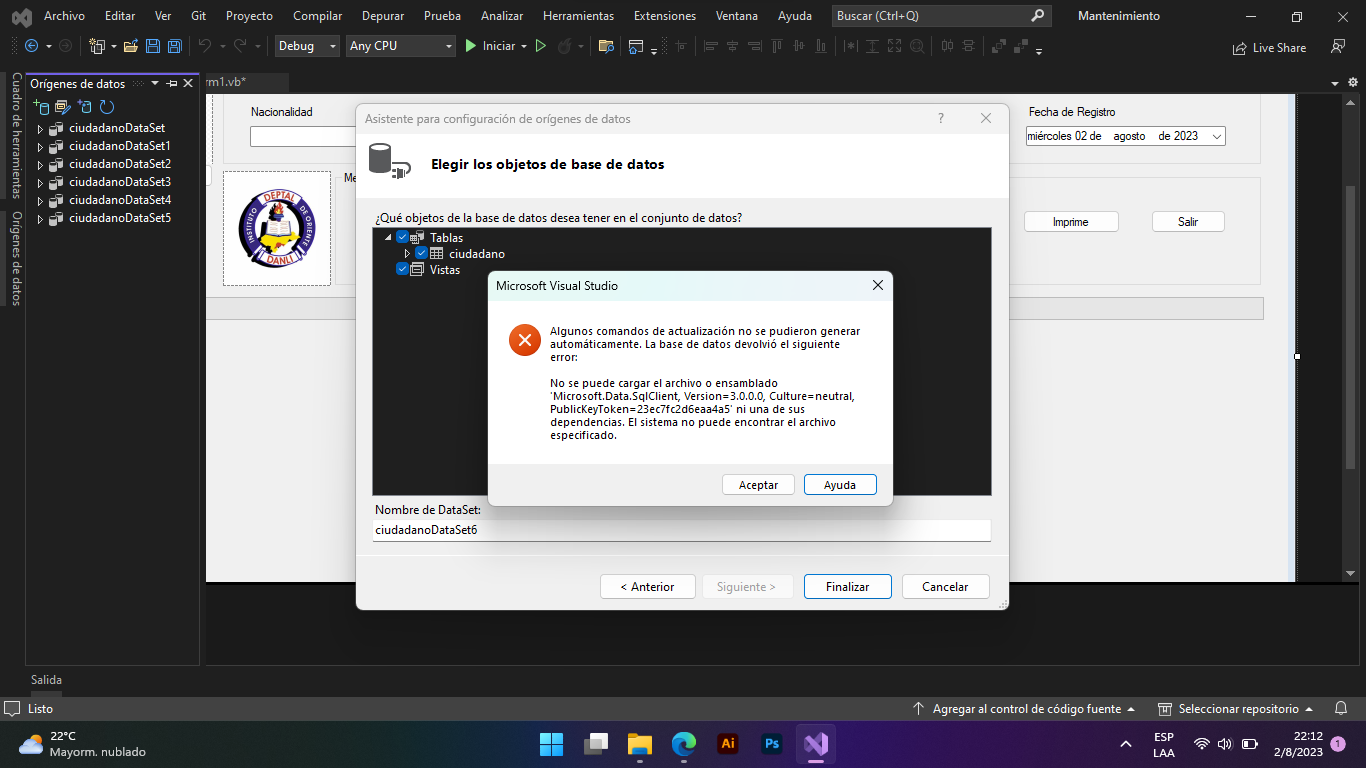Open File Explorer from the taskbar

click(x=640, y=744)
